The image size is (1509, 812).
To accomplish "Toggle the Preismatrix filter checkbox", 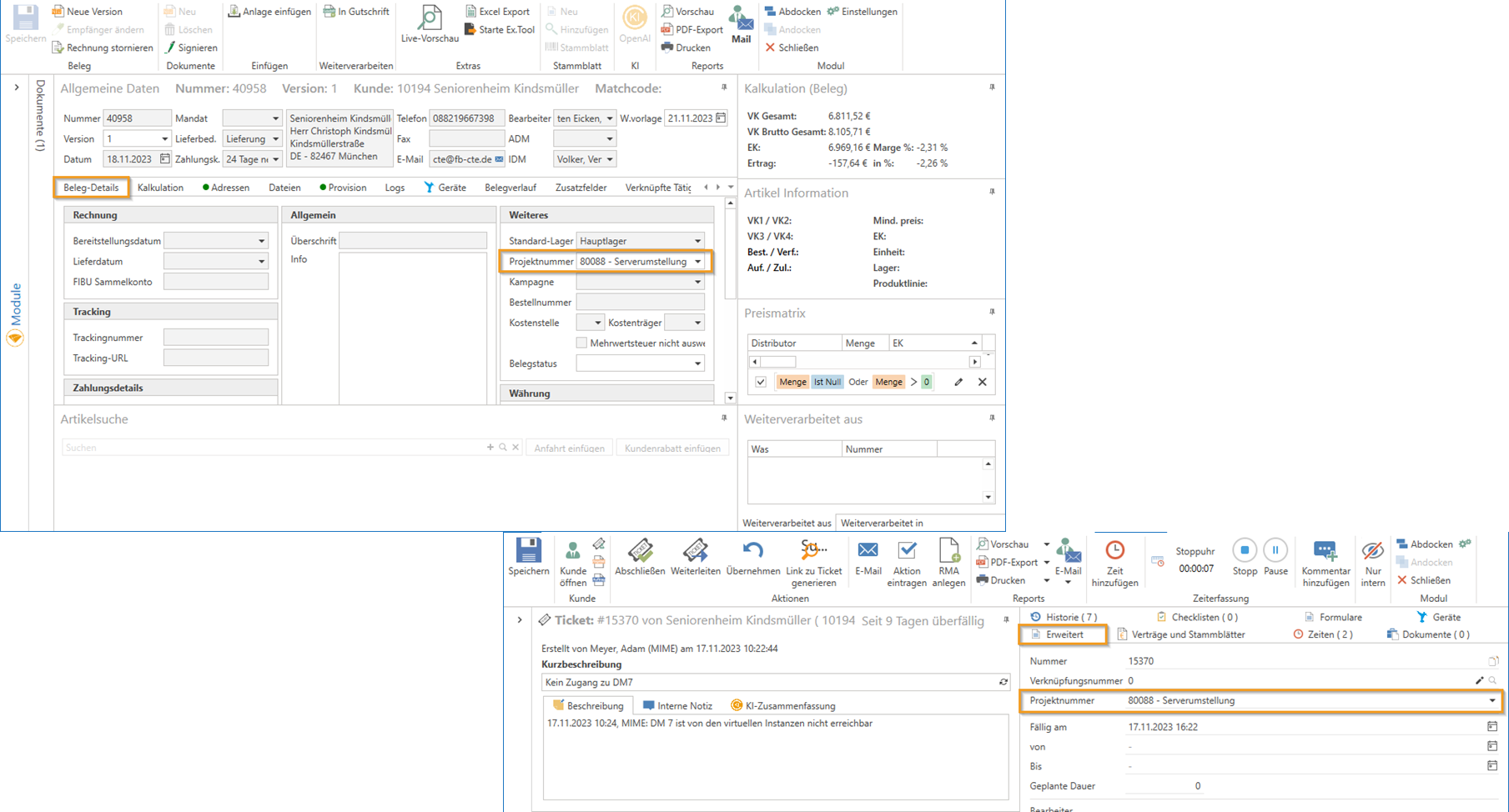I will coord(761,382).
